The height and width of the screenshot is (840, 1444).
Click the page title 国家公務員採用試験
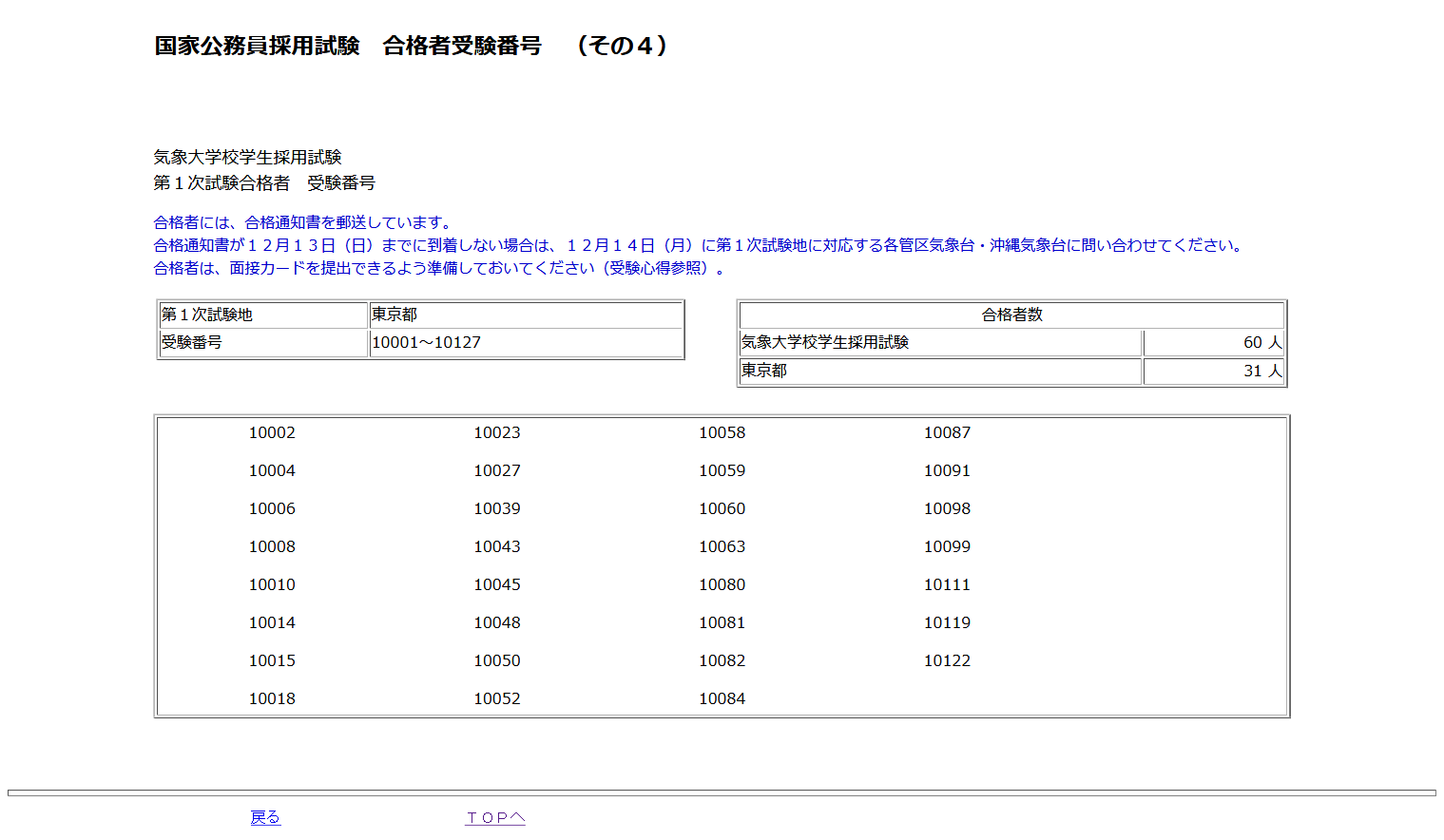point(258,46)
